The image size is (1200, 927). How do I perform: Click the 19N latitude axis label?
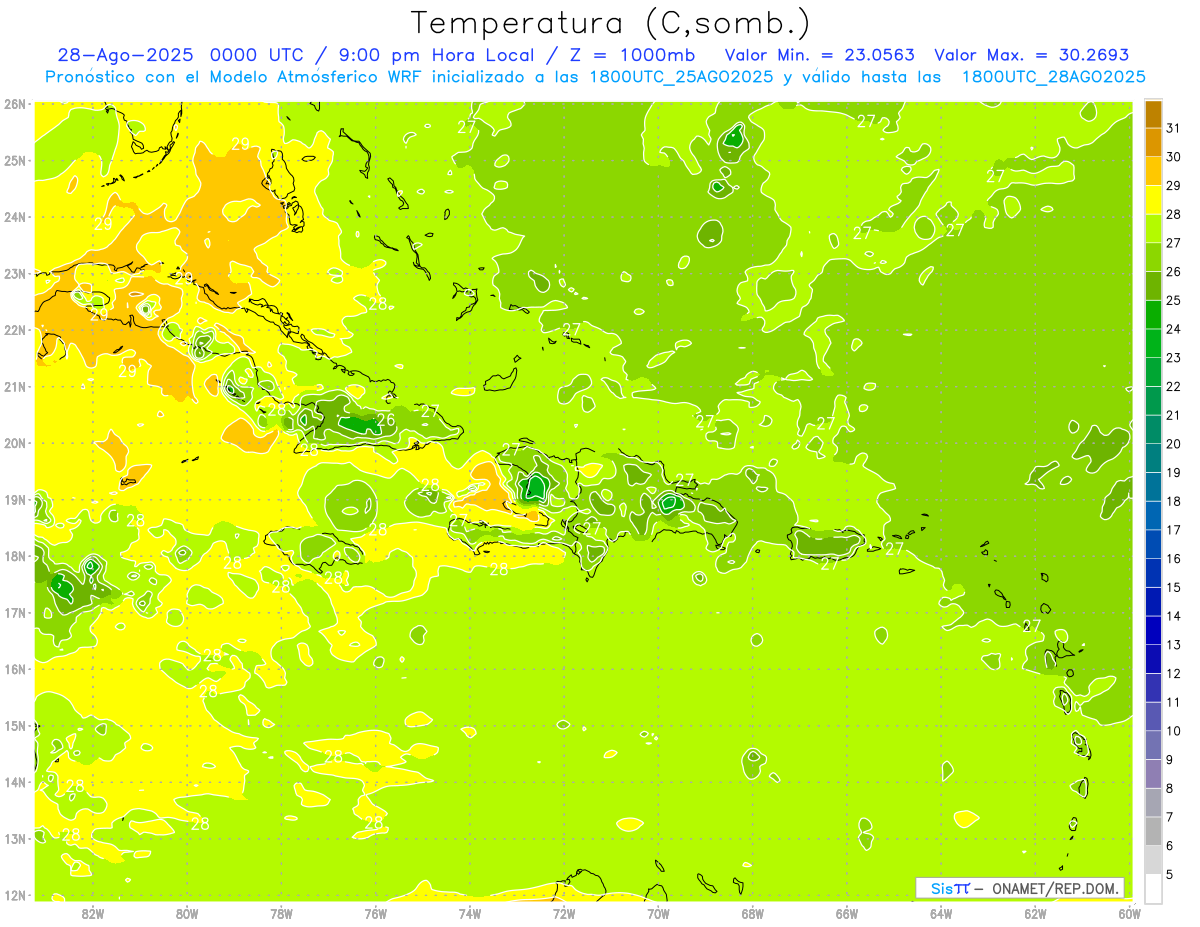pyautogui.click(x=15, y=499)
